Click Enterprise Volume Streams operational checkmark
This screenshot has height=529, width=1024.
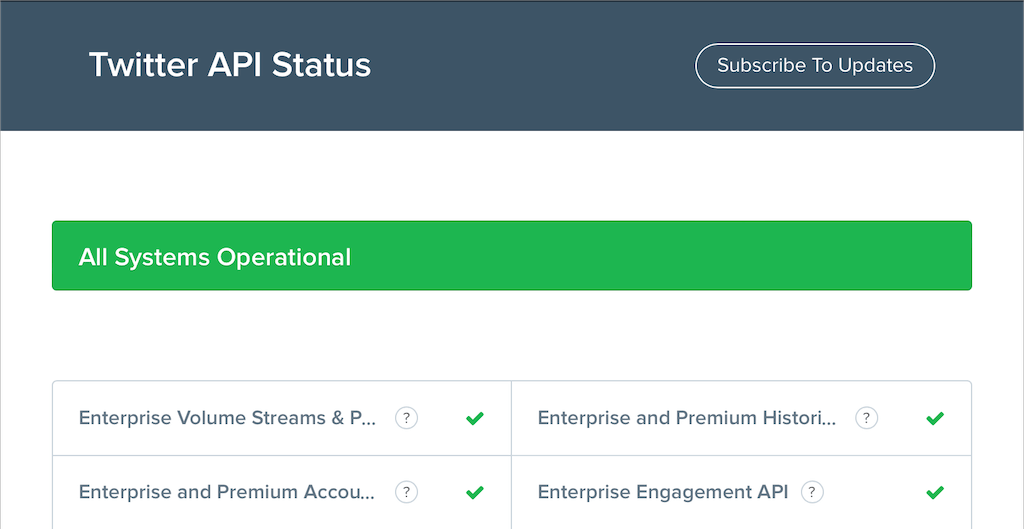click(x=475, y=418)
